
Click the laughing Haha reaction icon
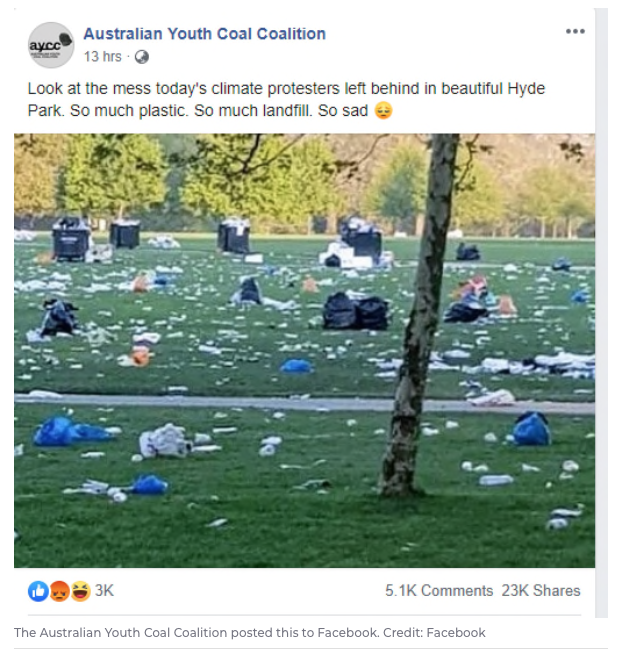point(81,590)
